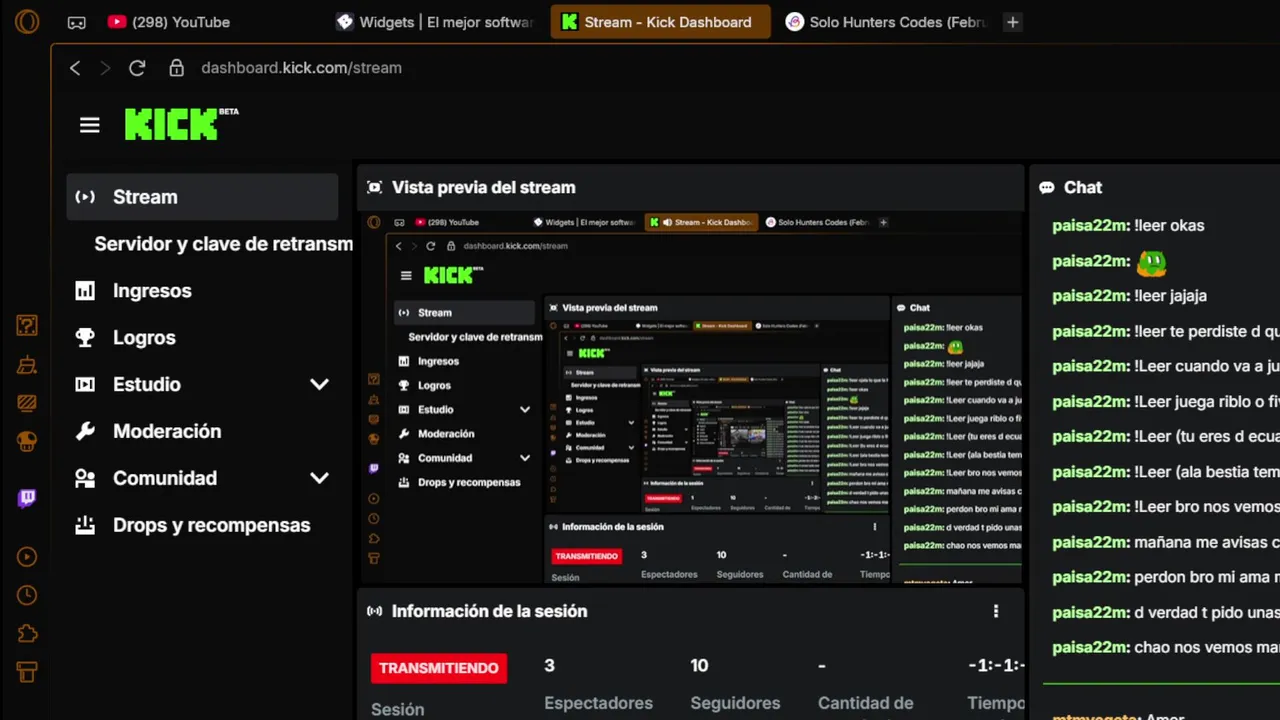
Task: Switch to the Widgets browser tab
Action: [x=435, y=22]
